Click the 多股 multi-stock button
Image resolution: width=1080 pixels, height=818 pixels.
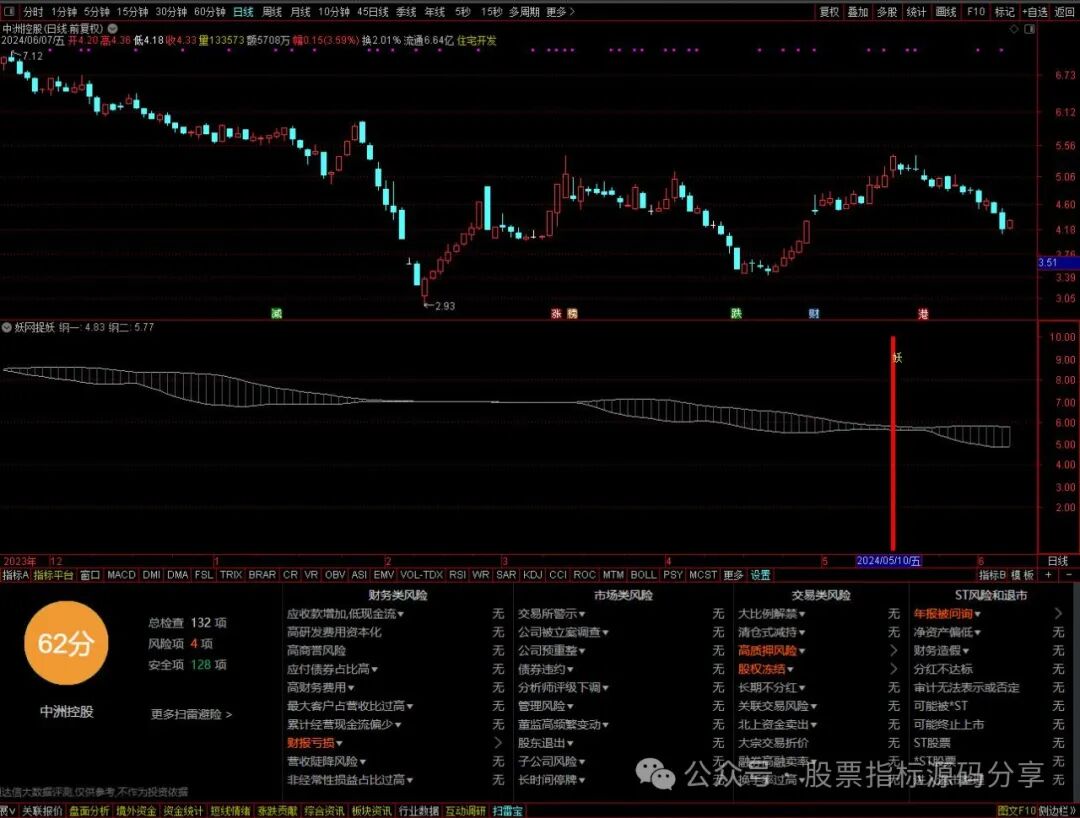point(887,12)
